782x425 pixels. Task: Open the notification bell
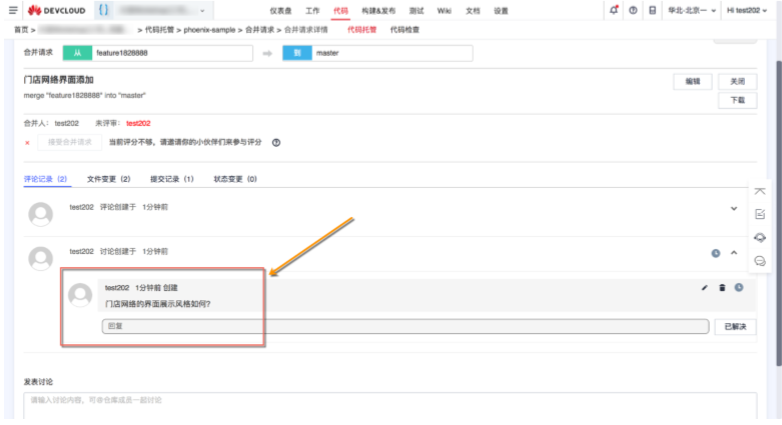[614, 10]
